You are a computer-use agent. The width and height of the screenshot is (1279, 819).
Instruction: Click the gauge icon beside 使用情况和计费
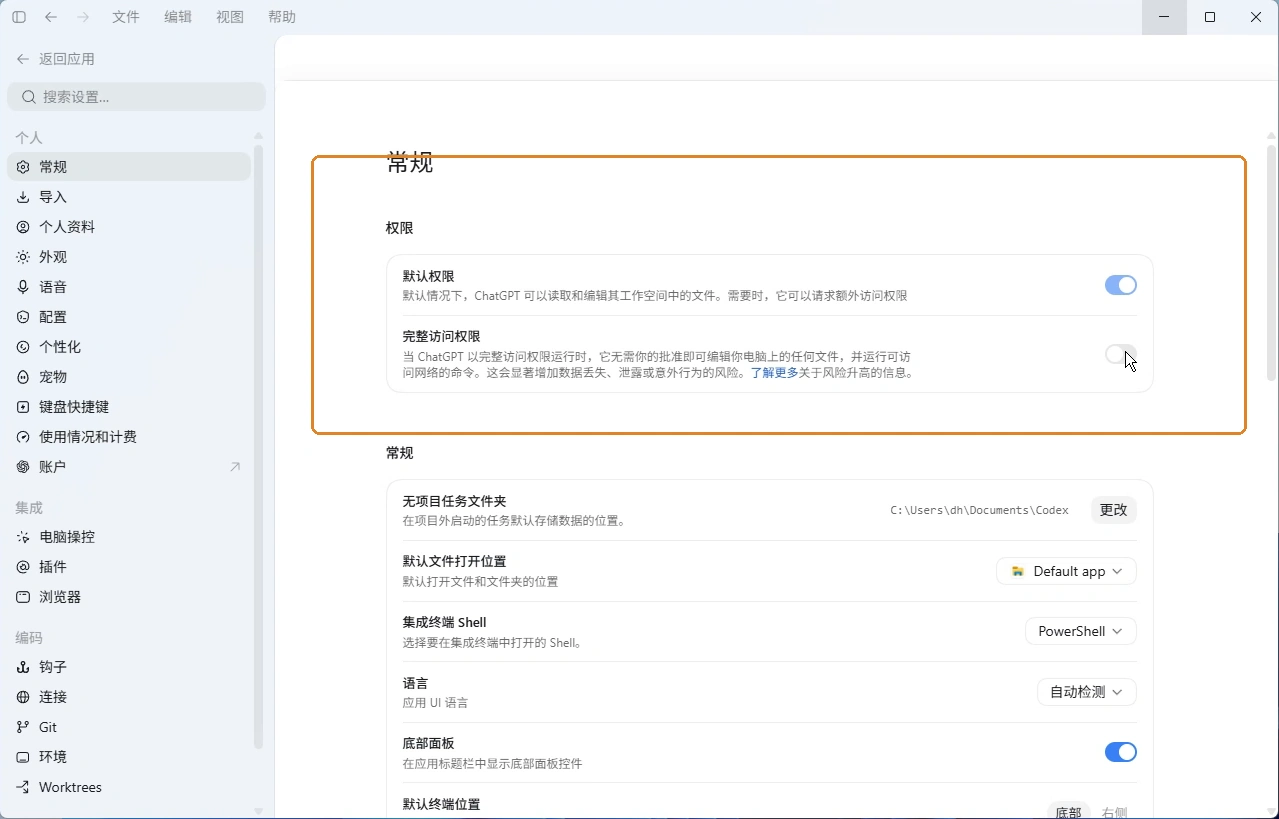point(23,437)
